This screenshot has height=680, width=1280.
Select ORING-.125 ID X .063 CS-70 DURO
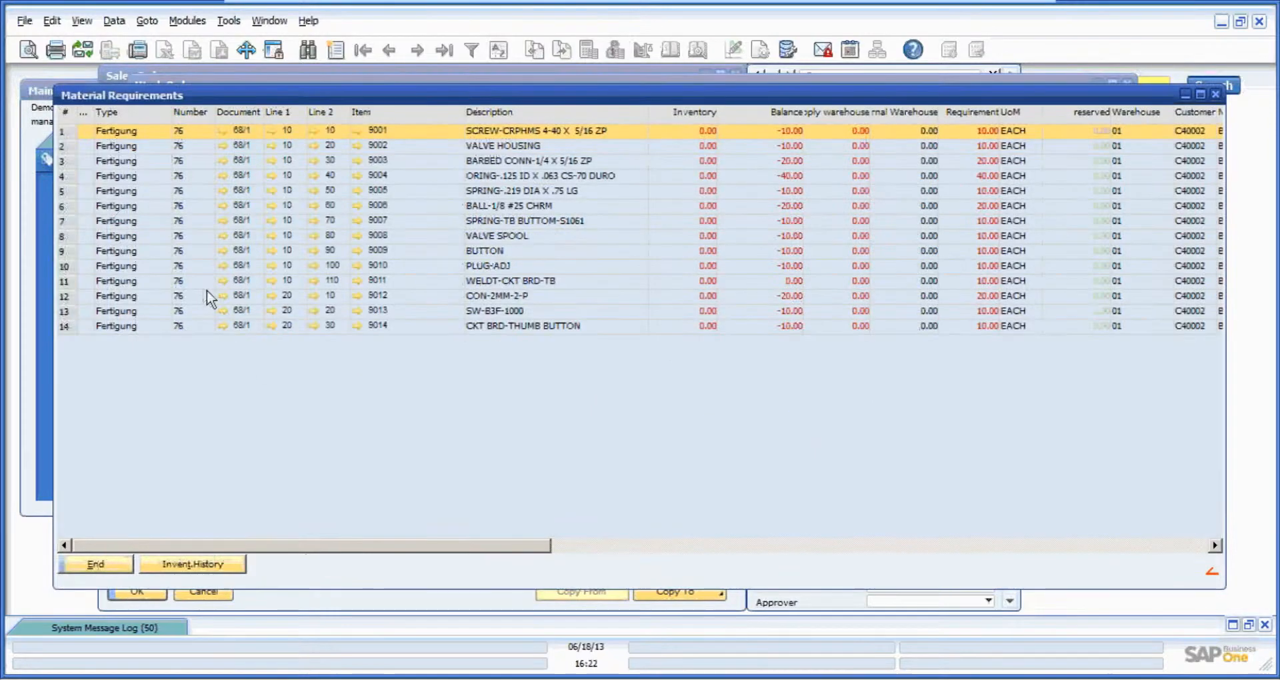tap(540, 176)
